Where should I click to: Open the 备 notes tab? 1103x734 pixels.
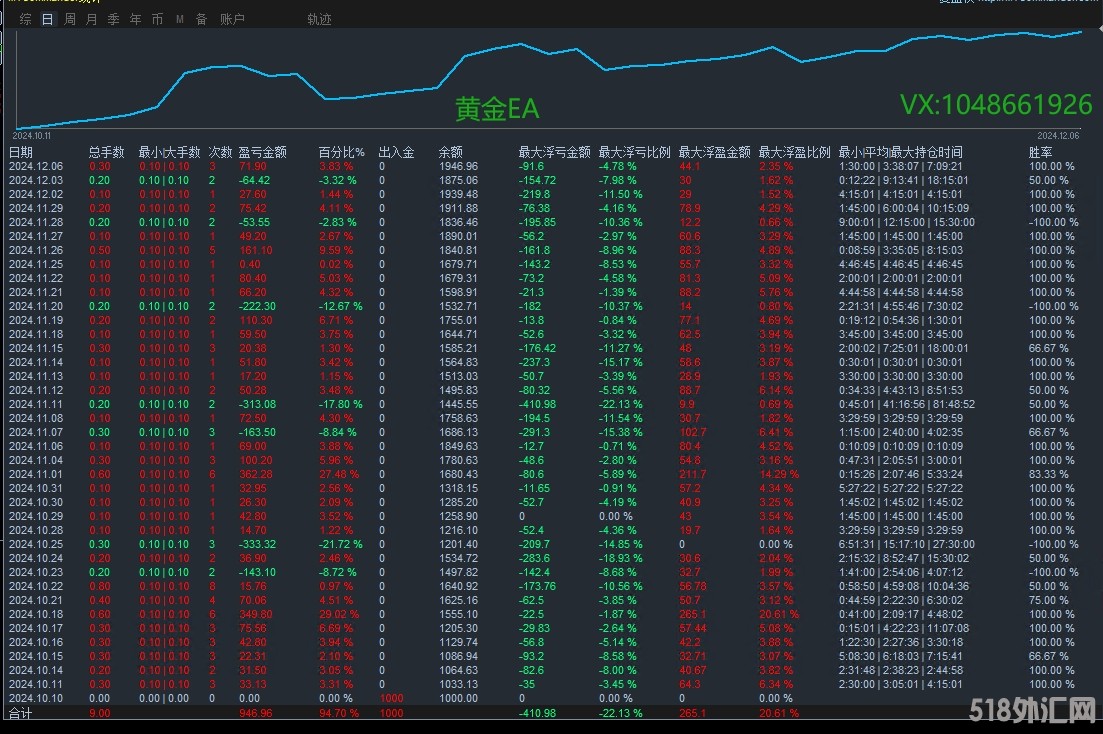[202, 19]
